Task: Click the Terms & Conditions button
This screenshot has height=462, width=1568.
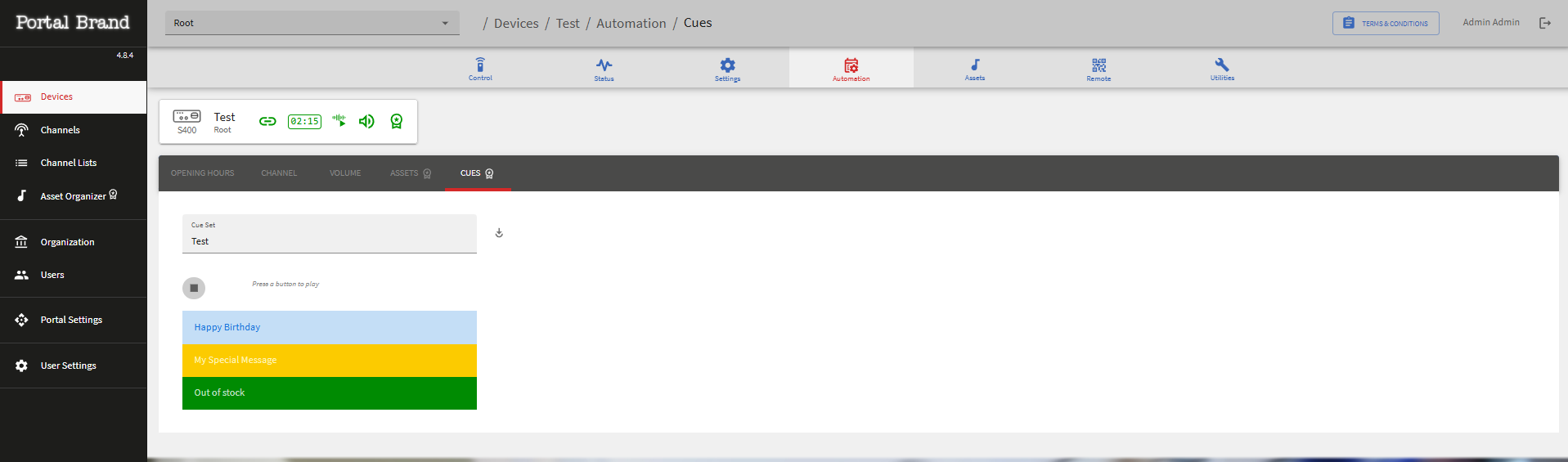Action: pos(1386,23)
